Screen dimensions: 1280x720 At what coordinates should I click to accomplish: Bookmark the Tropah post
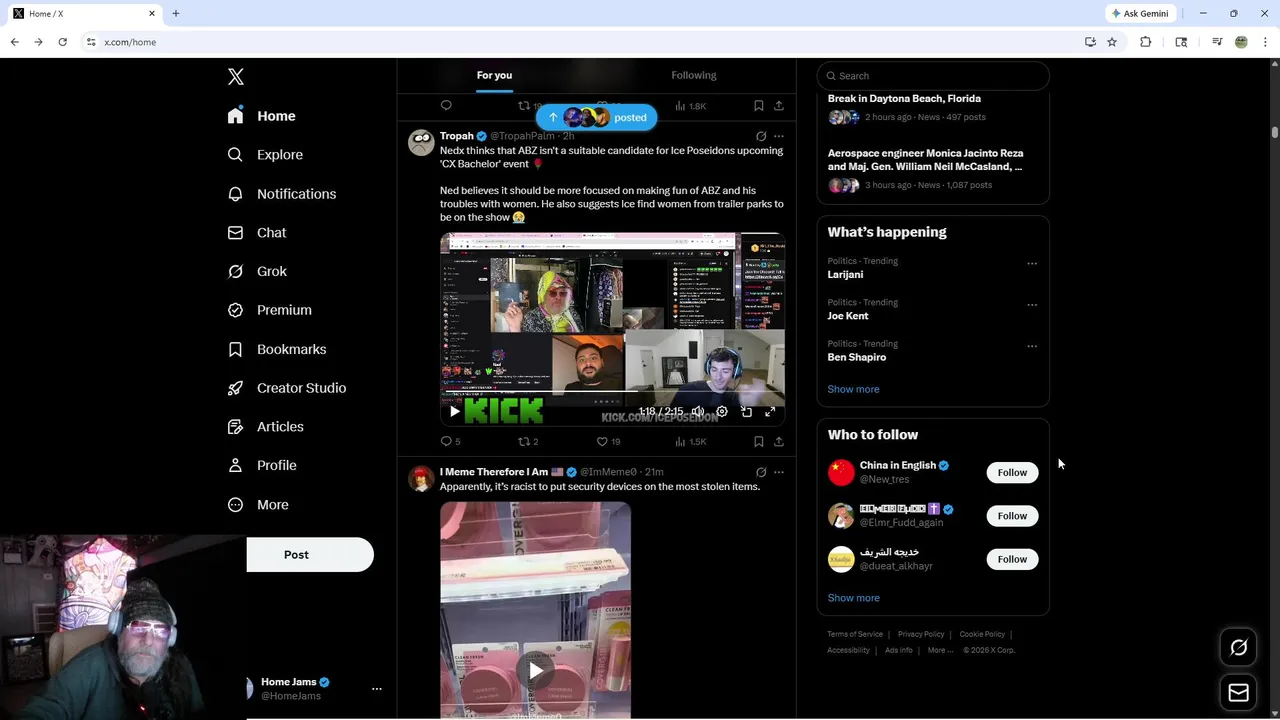point(759,441)
